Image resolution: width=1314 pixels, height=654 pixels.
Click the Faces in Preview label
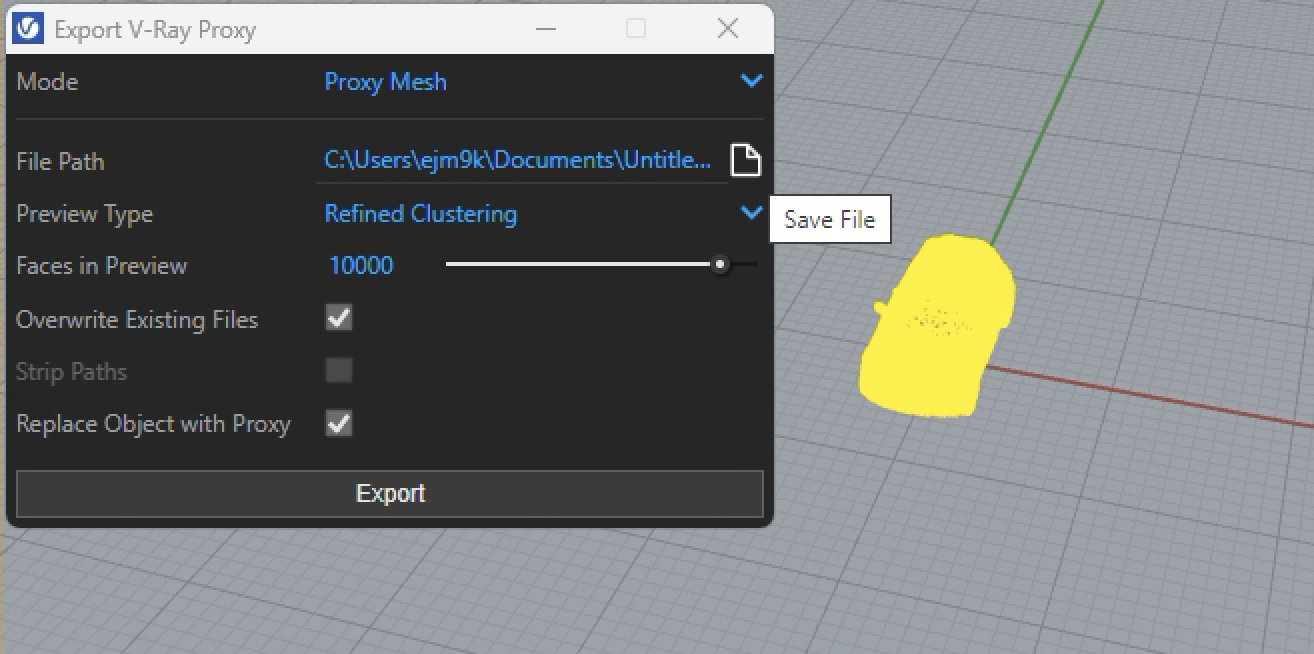tap(102, 266)
